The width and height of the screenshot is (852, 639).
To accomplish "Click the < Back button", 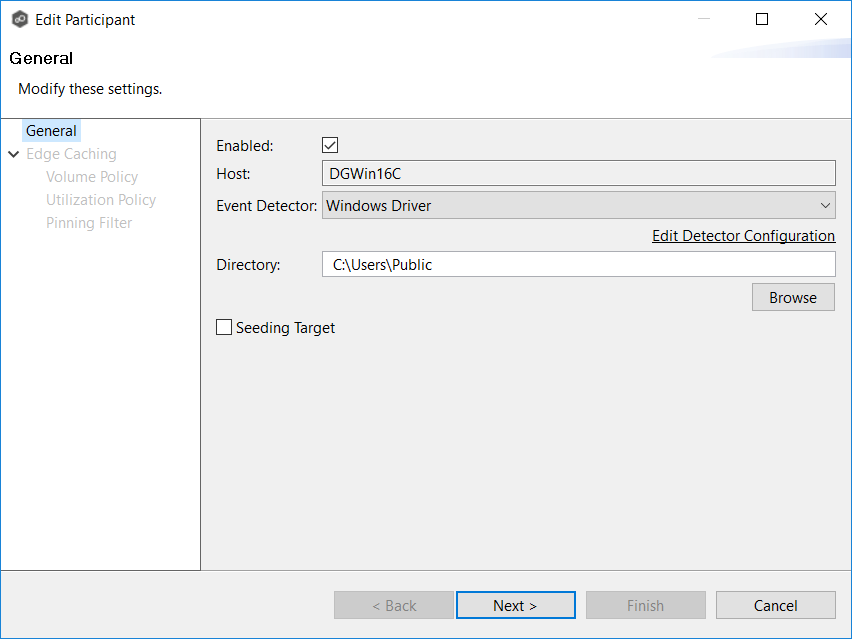I will (394, 605).
